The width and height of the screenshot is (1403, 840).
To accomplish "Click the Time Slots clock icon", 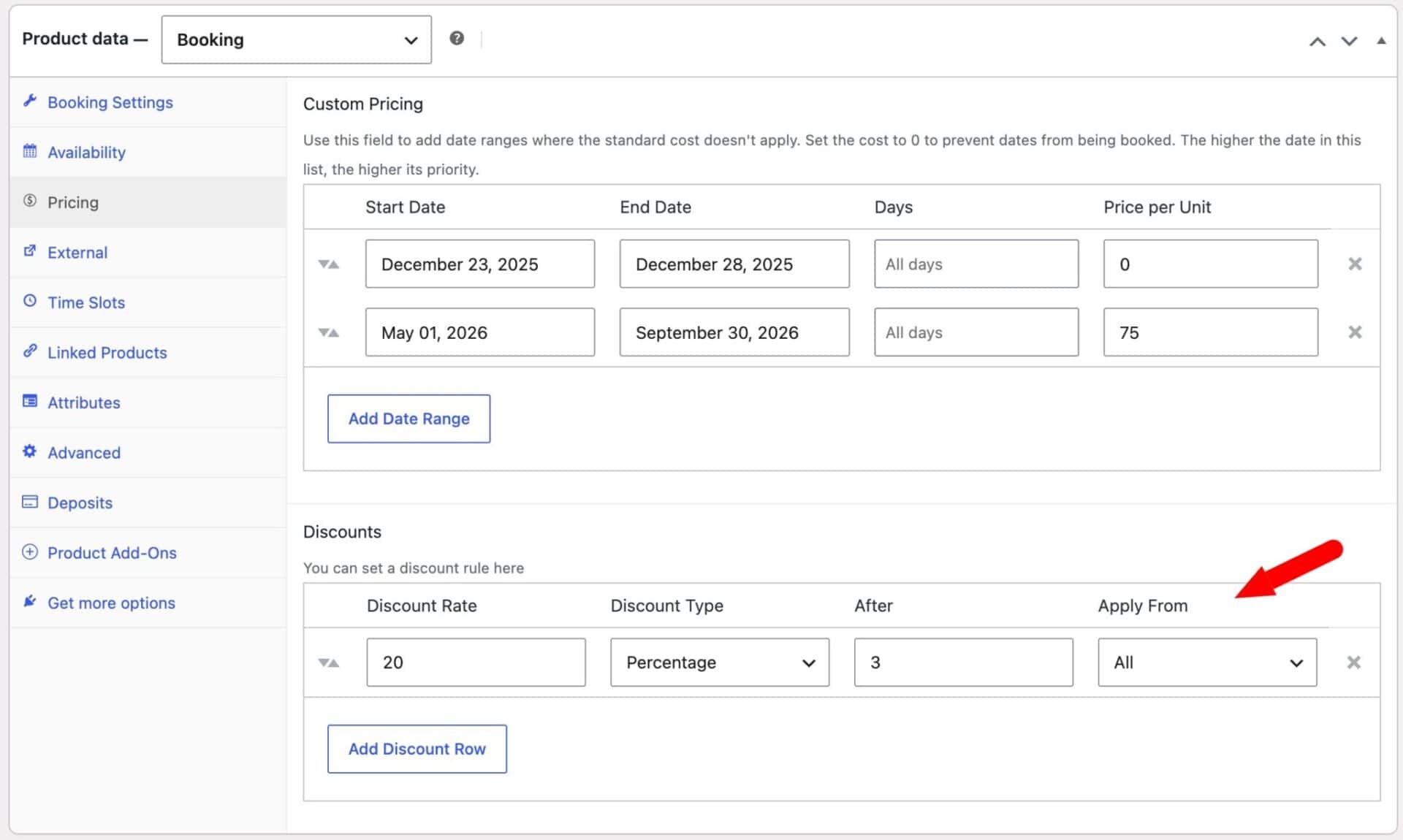I will coord(30,301).
